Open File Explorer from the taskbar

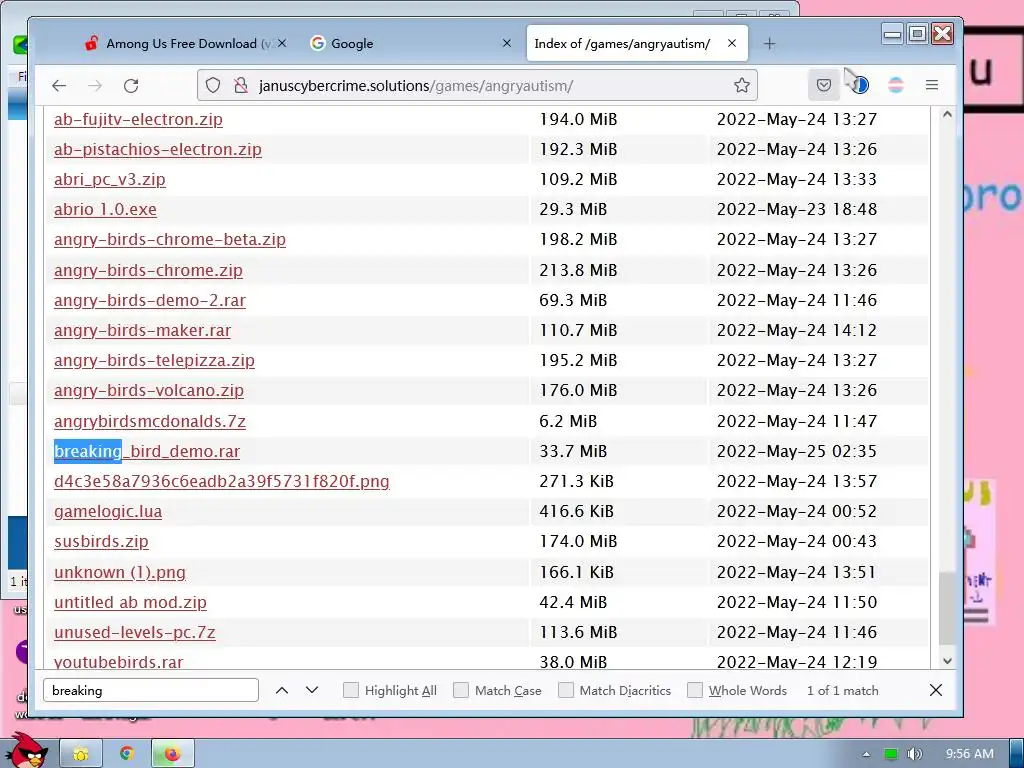[x=81, y=754]
